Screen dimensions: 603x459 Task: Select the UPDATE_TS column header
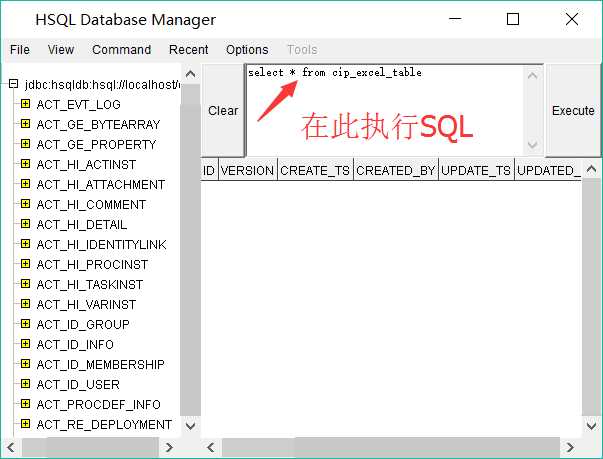(x=476, y=170)
